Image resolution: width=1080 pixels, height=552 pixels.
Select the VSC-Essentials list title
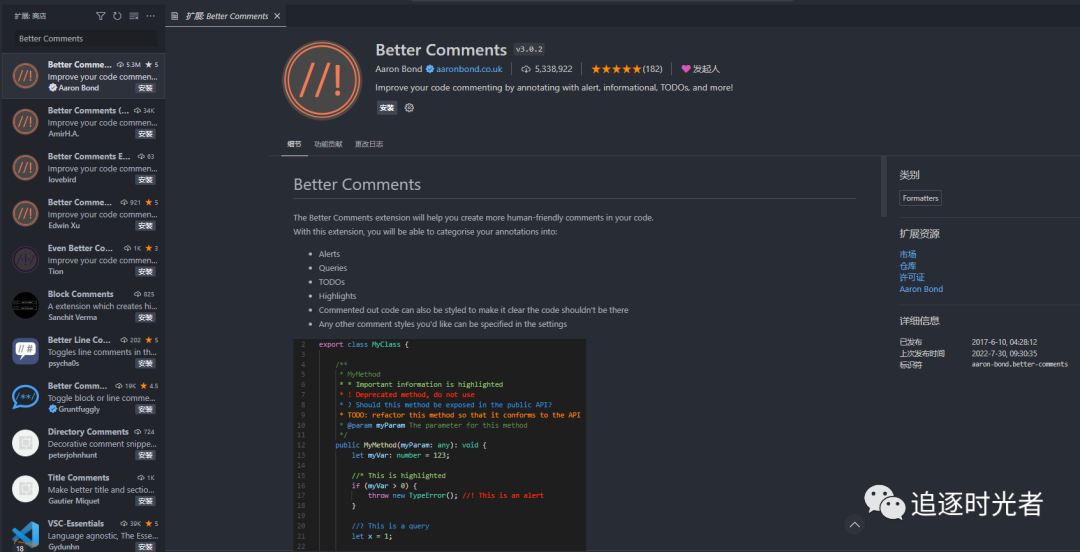(76, 524)
